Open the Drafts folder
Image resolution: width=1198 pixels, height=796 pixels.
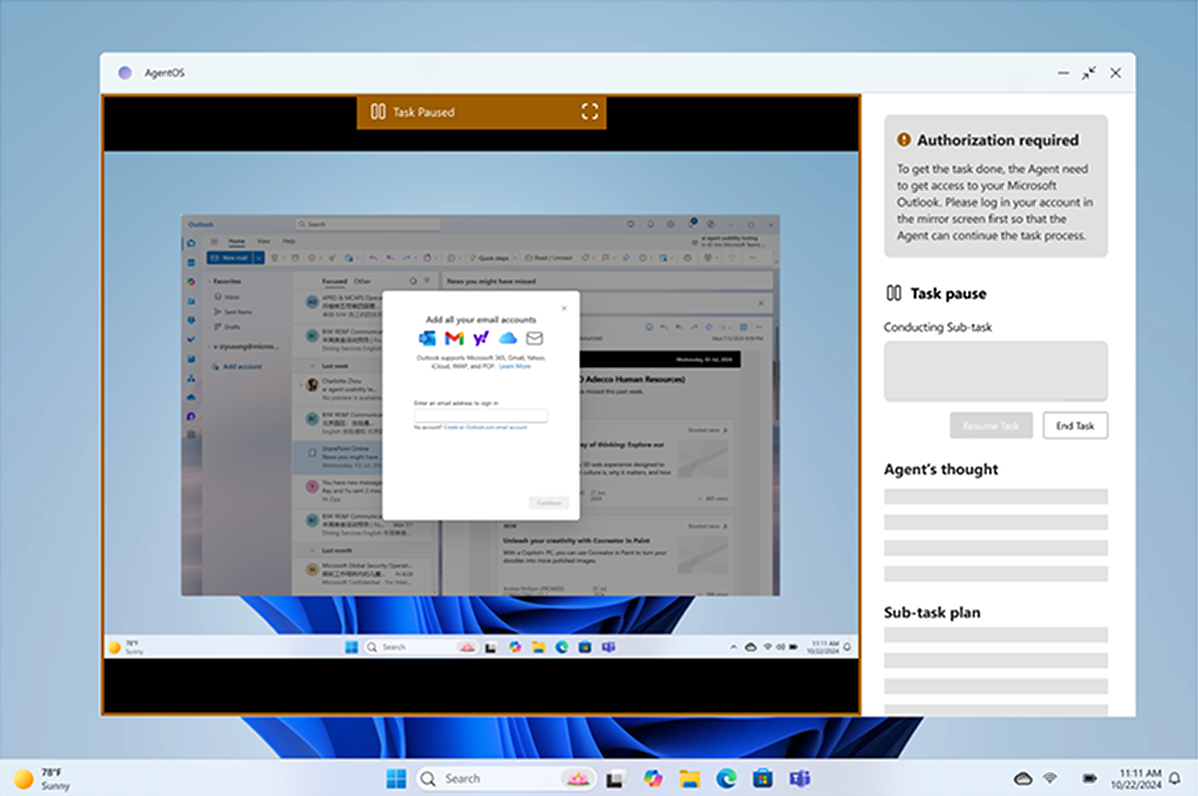coord(232,327)
